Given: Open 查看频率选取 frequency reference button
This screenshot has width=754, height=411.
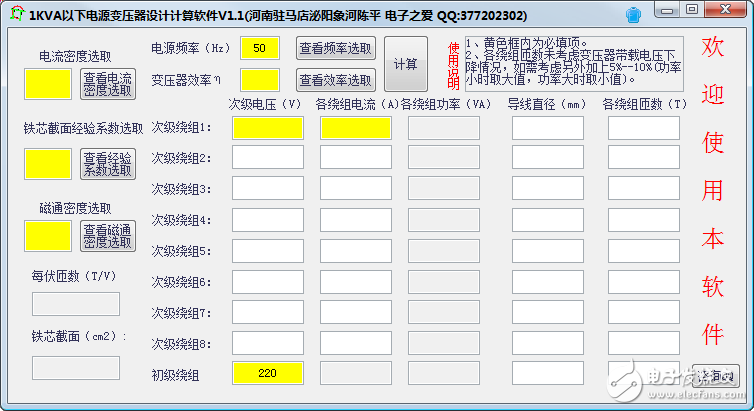Looking at the screenshot, I should point(336,48).
